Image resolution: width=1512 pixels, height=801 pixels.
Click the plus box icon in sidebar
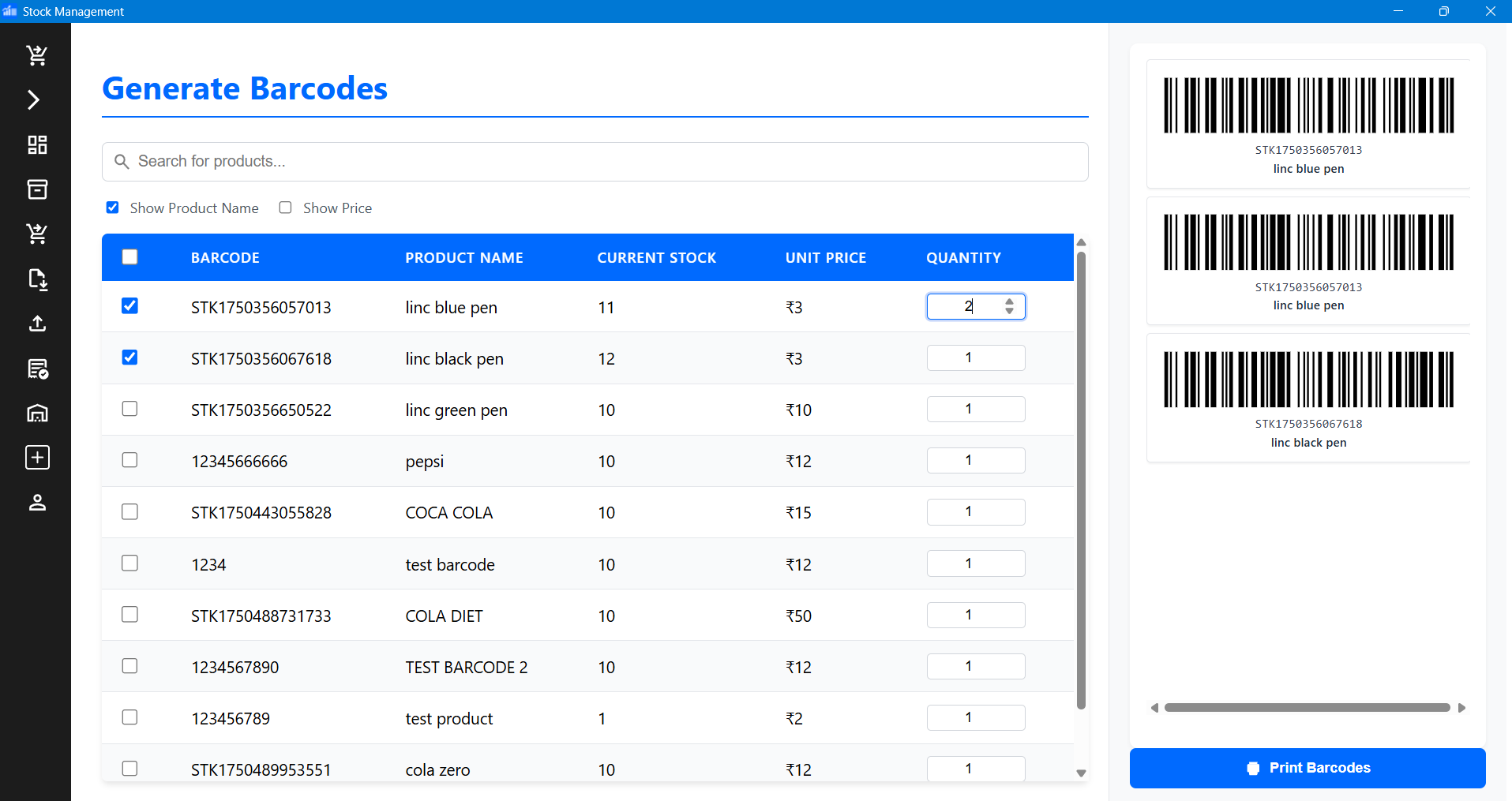tap(37, 458)
